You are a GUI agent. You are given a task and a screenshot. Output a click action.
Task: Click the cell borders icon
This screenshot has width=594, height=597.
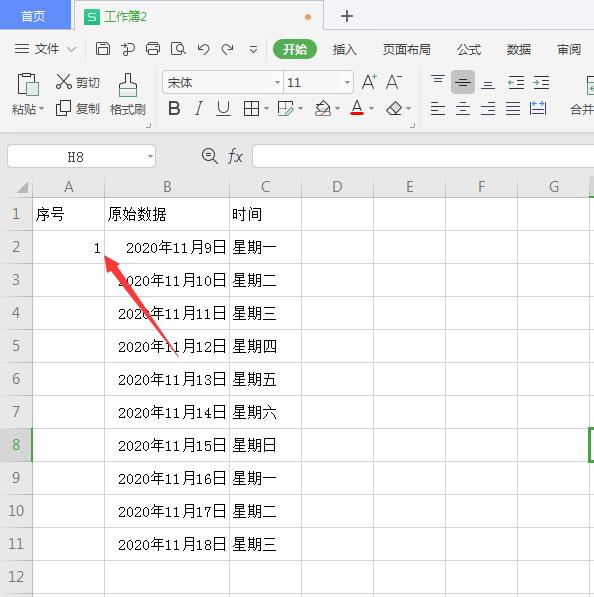(x=251, y=109)
